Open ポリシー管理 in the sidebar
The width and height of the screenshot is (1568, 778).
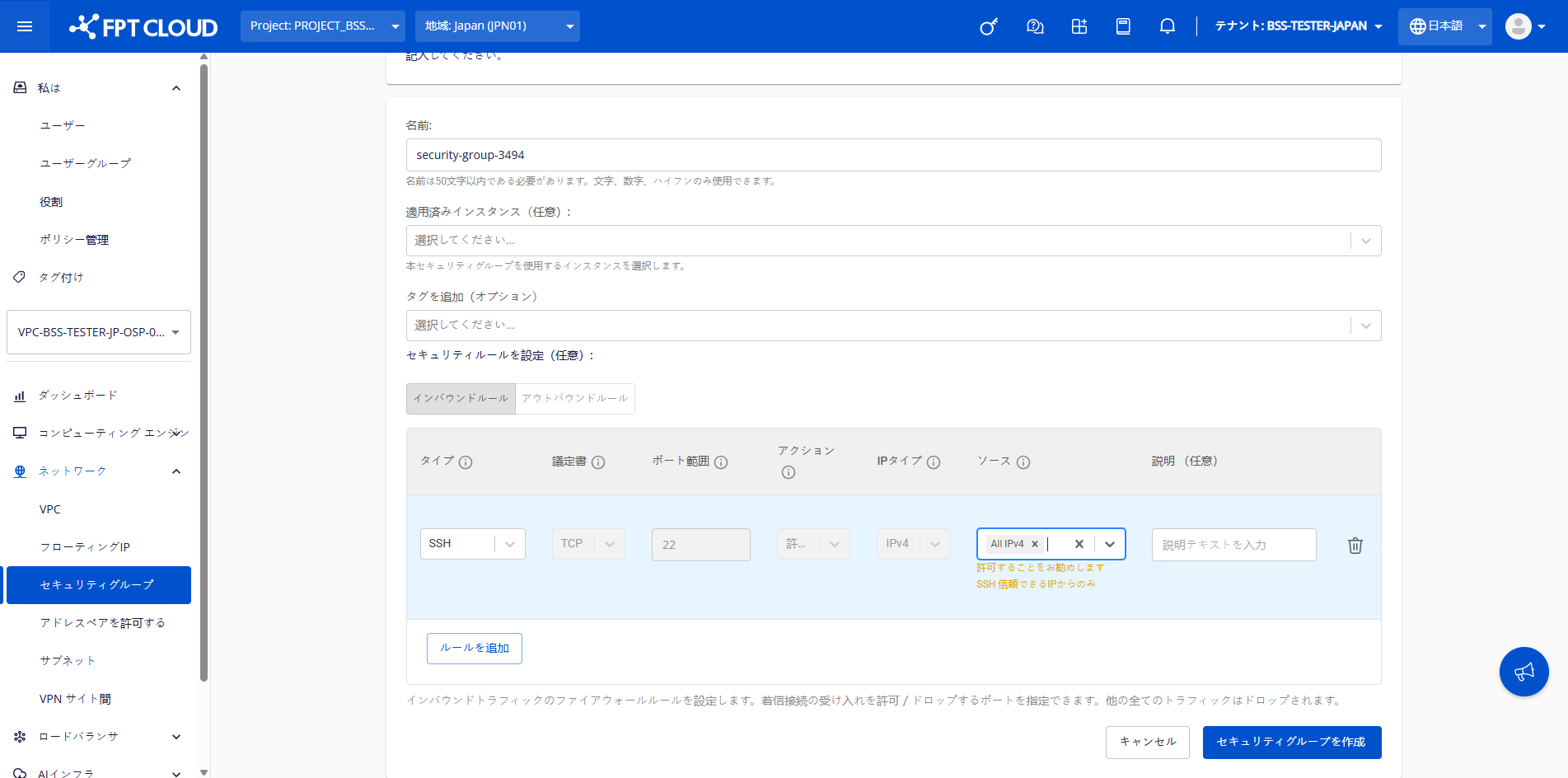(x=74, y=240)
